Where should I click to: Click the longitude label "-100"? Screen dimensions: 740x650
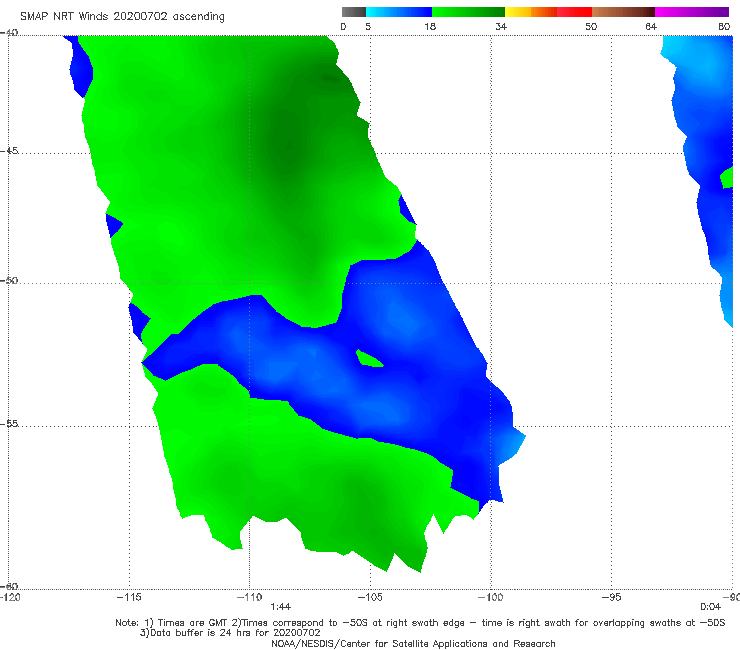[491, 597]
